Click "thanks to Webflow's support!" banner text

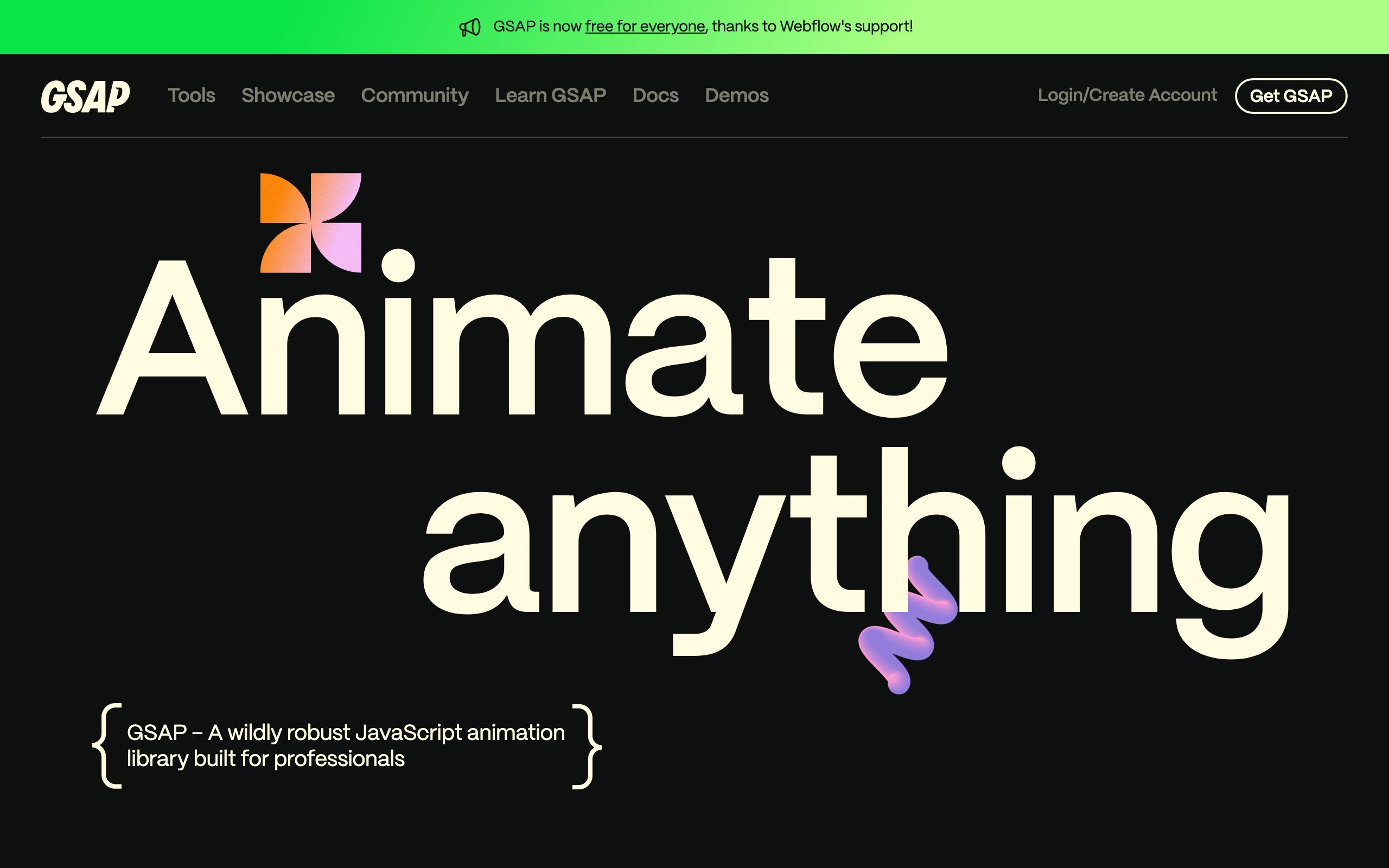coord(812,27)
